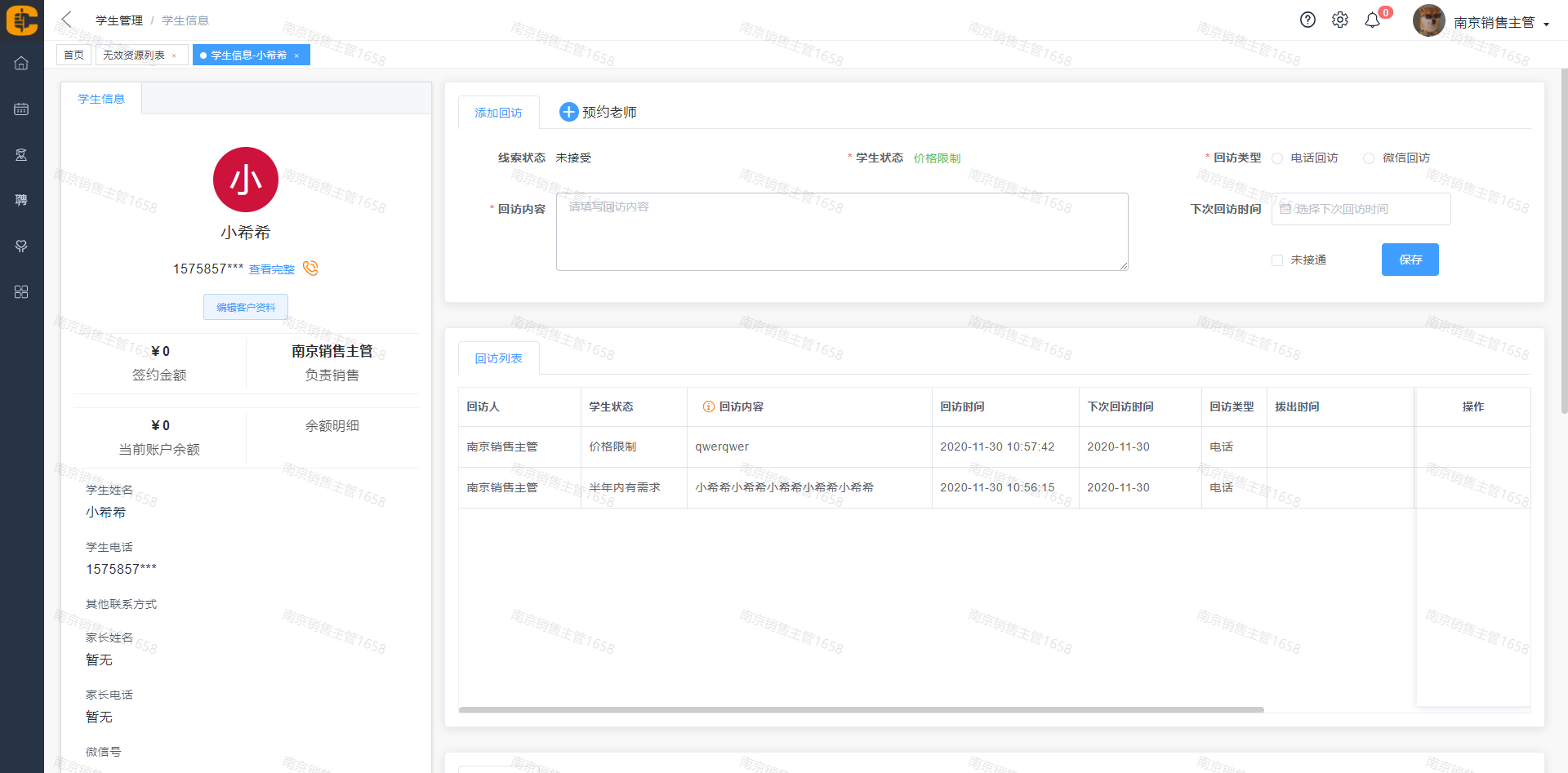Click the student icon in the left sidebar

(21, 155)
